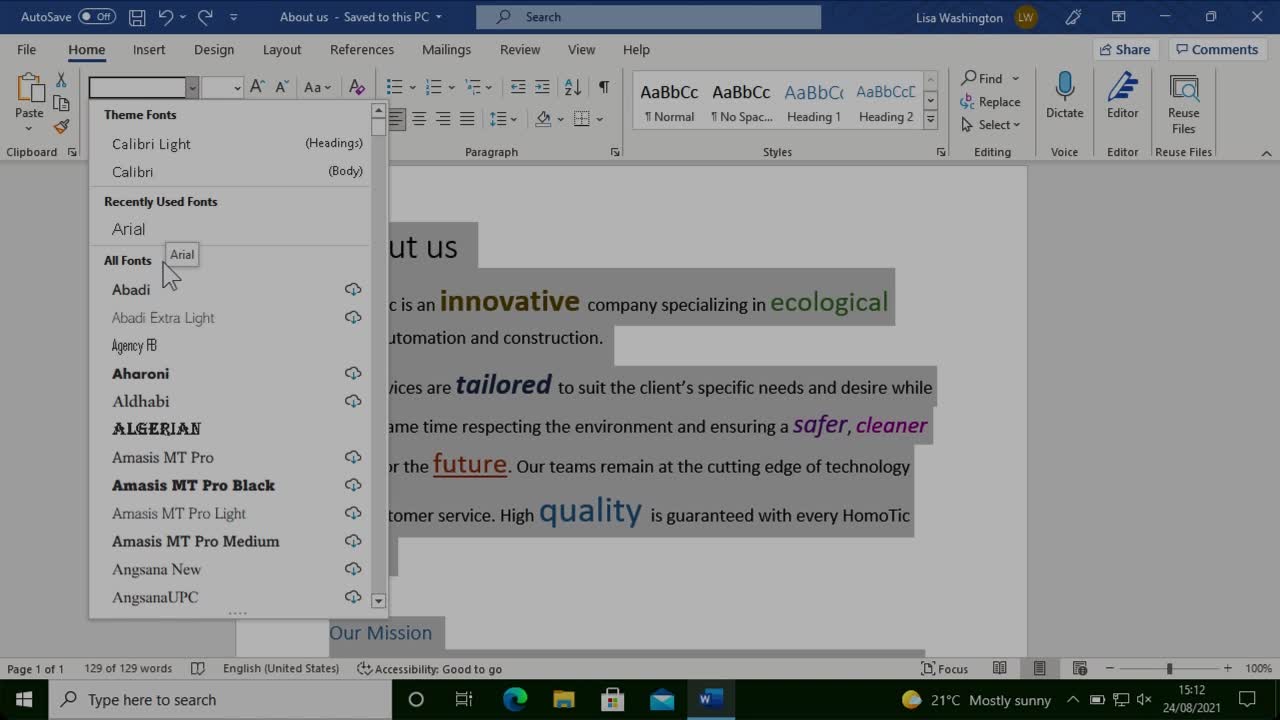Click the Cut scissors icon

point(61,80)
